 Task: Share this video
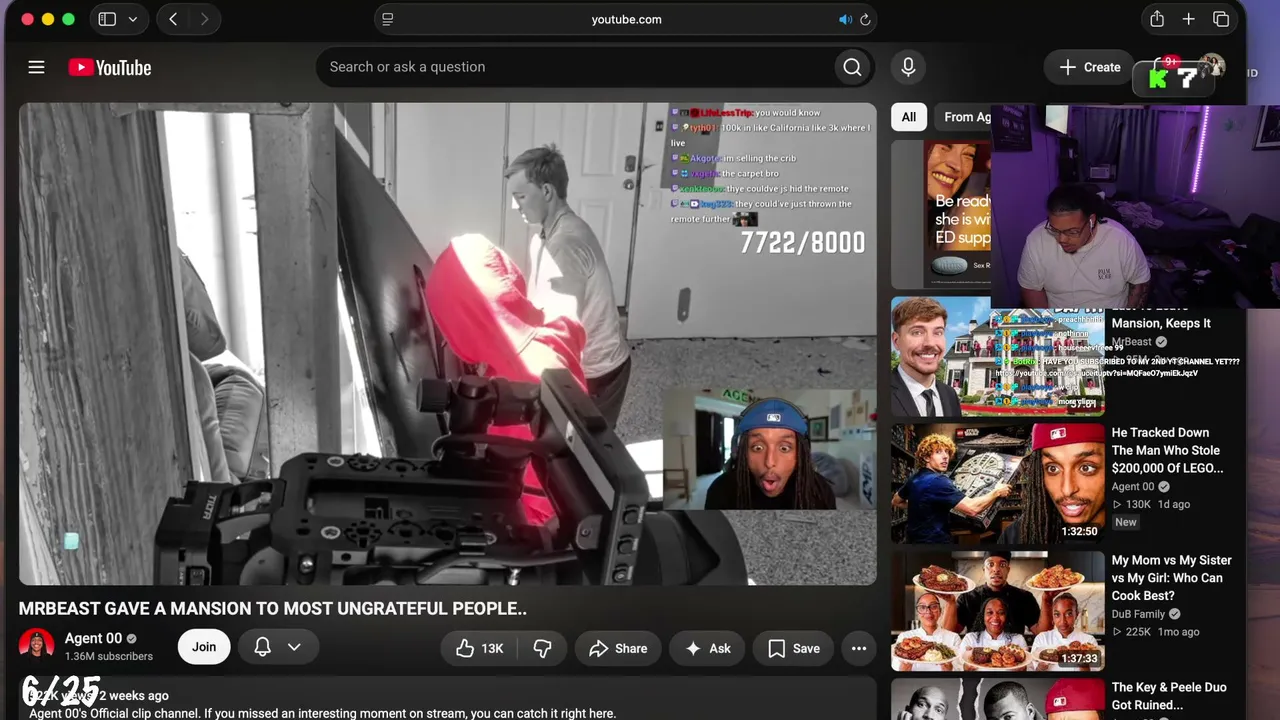(618, 648)
